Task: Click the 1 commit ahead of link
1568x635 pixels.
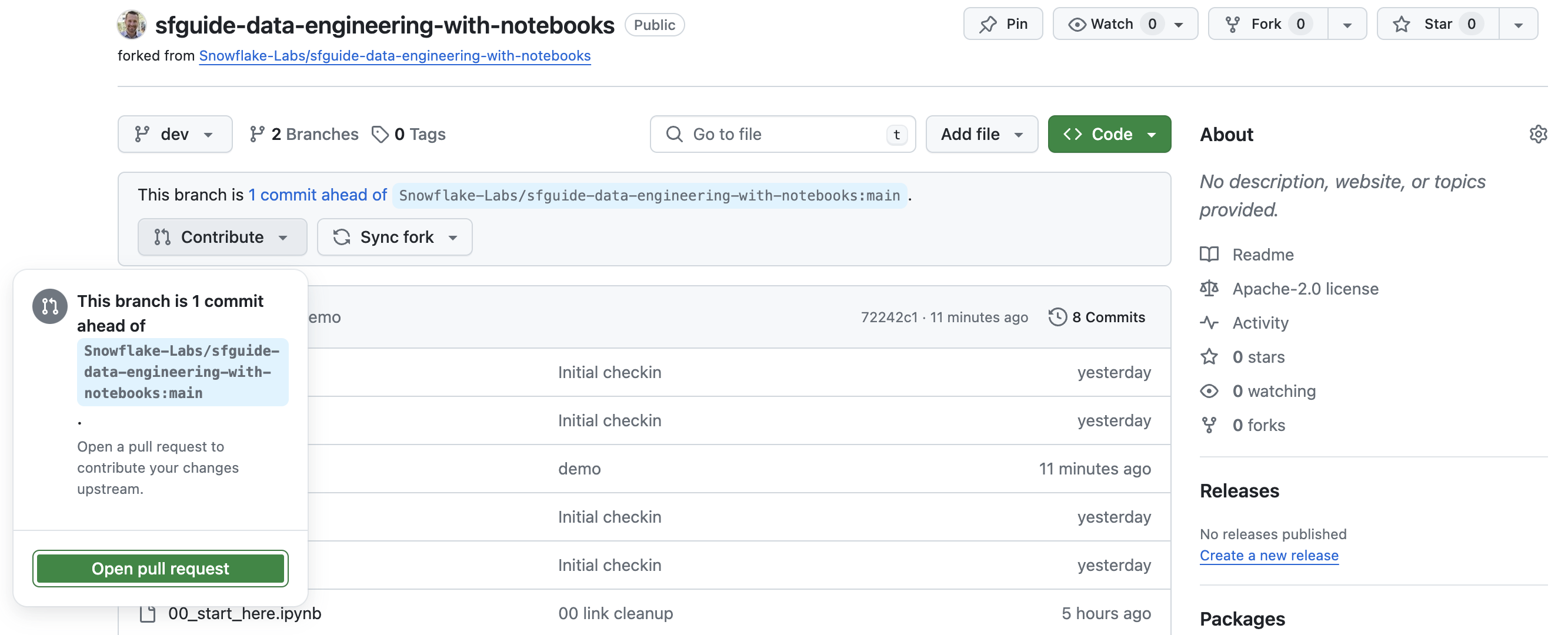Action: coord(317,195)
